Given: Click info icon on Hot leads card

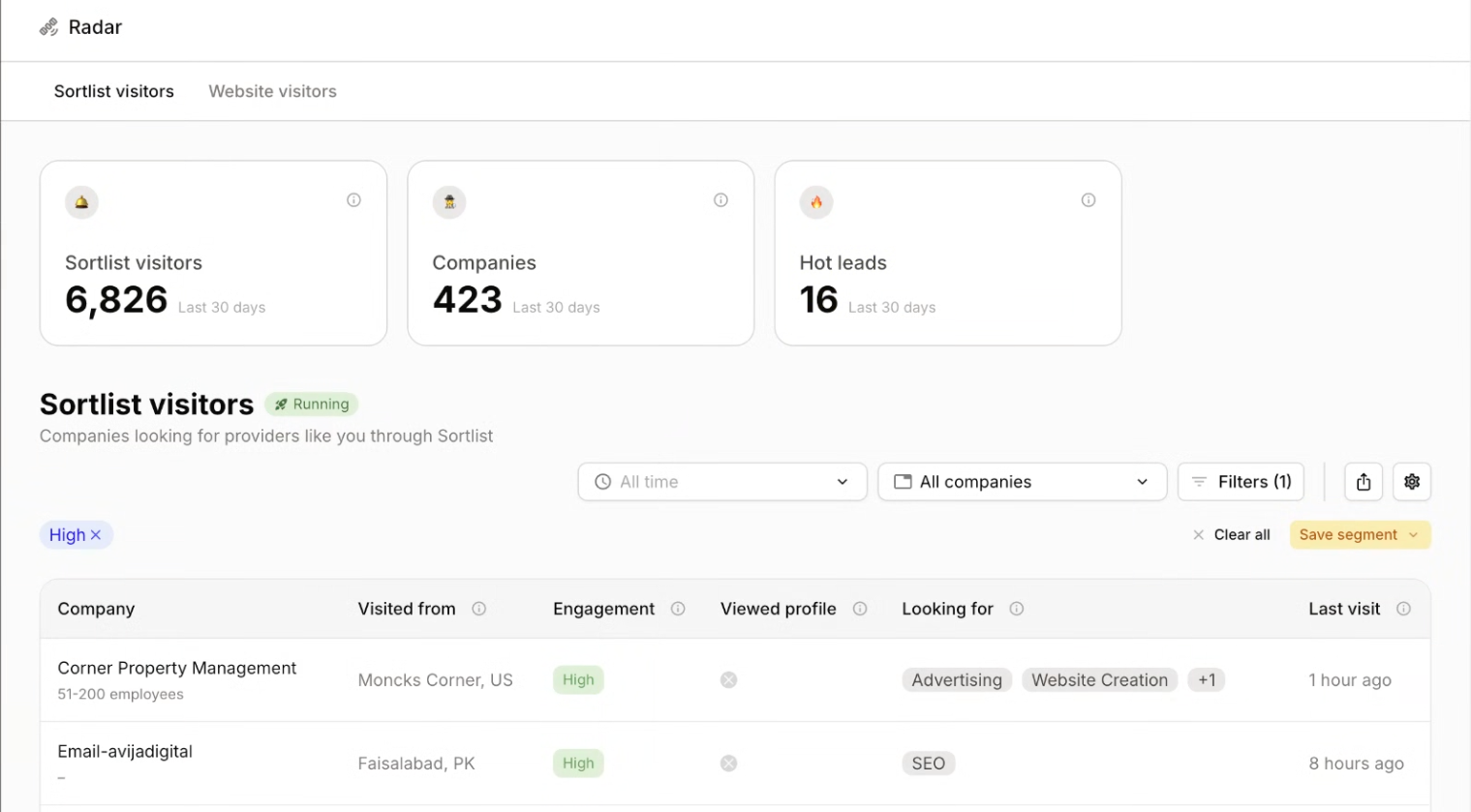Looking at the screenshot, I should (x=1088, y=200).
